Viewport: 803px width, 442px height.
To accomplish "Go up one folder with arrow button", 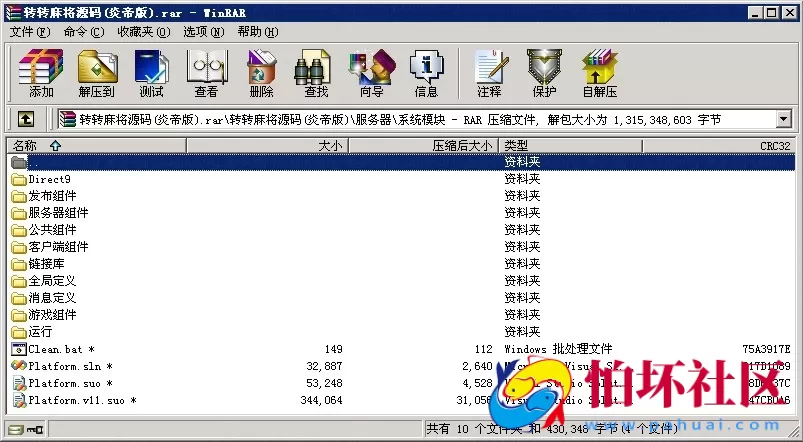I will [26, 119].
